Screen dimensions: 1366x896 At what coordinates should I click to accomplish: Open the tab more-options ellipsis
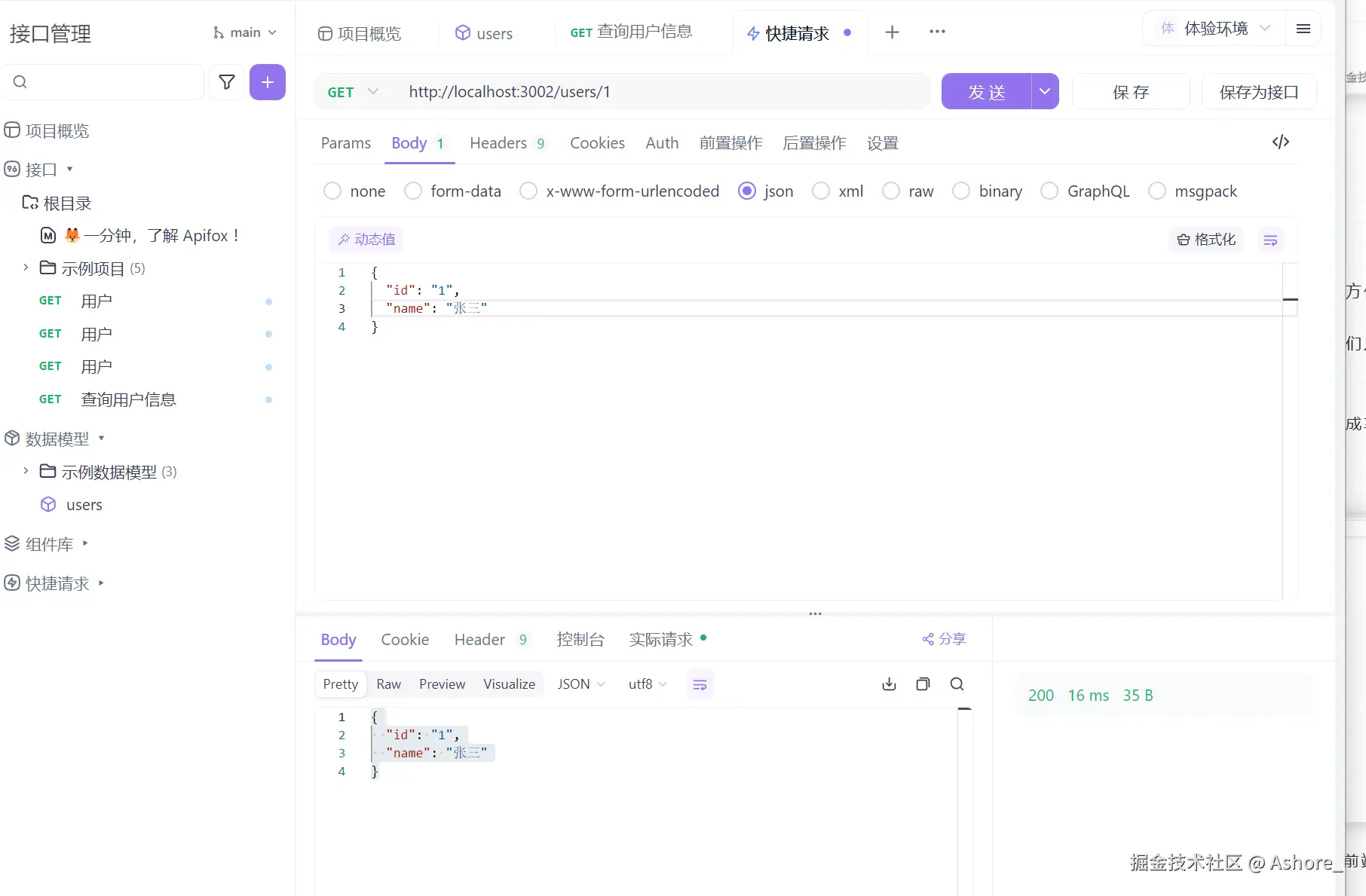click(x=937, y=32)
